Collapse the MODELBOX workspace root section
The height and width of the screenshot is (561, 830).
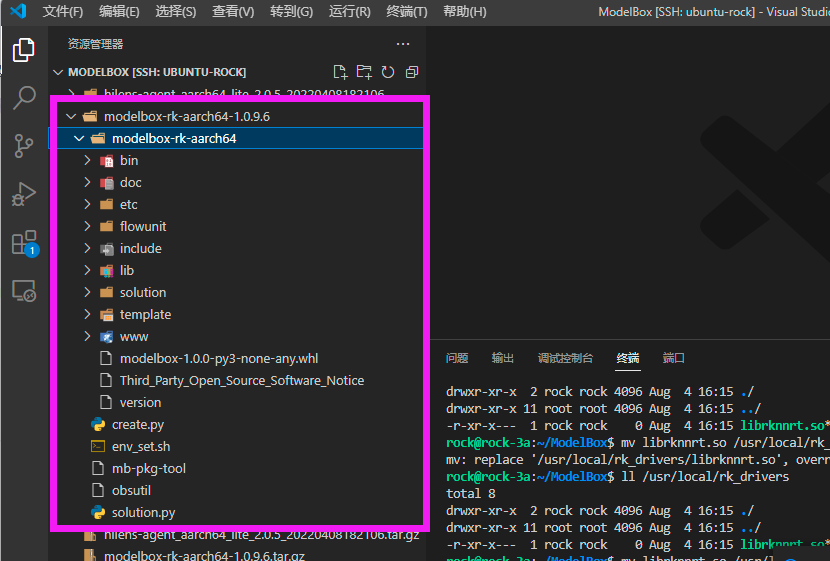pos(58,72)
